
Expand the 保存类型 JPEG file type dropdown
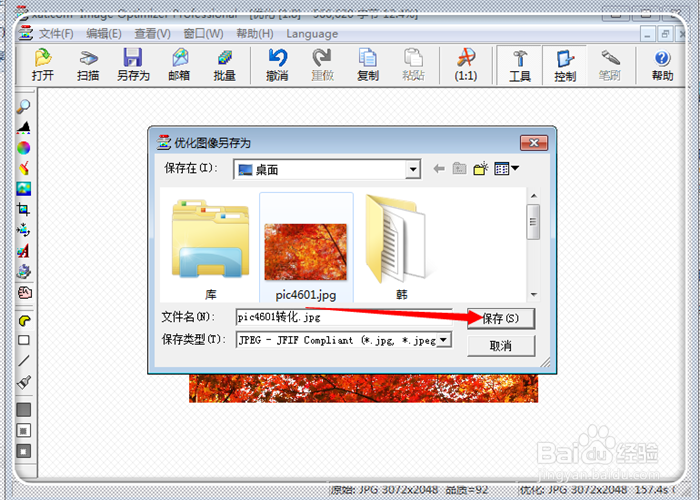(x=444, y=340)
